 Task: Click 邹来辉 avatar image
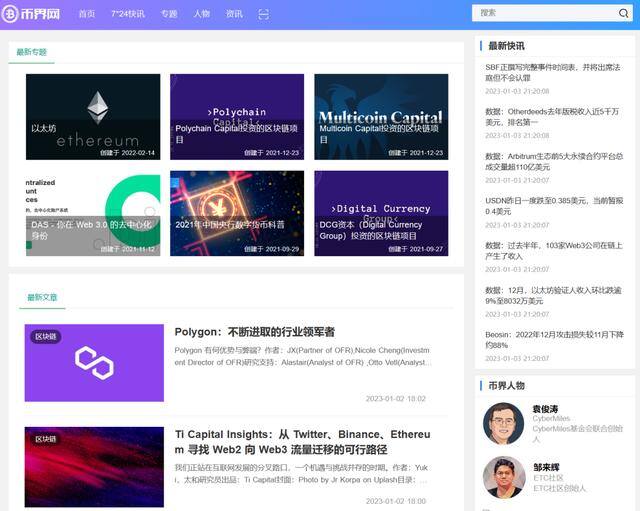coord(504,477)
